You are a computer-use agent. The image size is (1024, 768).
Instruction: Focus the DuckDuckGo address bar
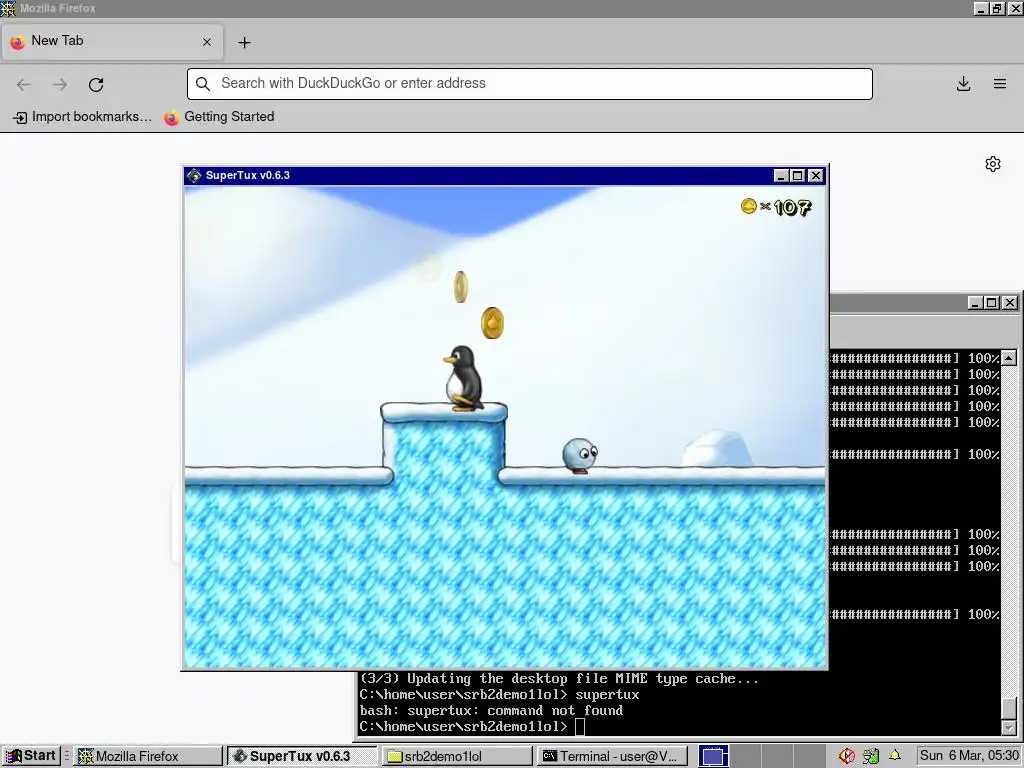click(x=530, y=84)
